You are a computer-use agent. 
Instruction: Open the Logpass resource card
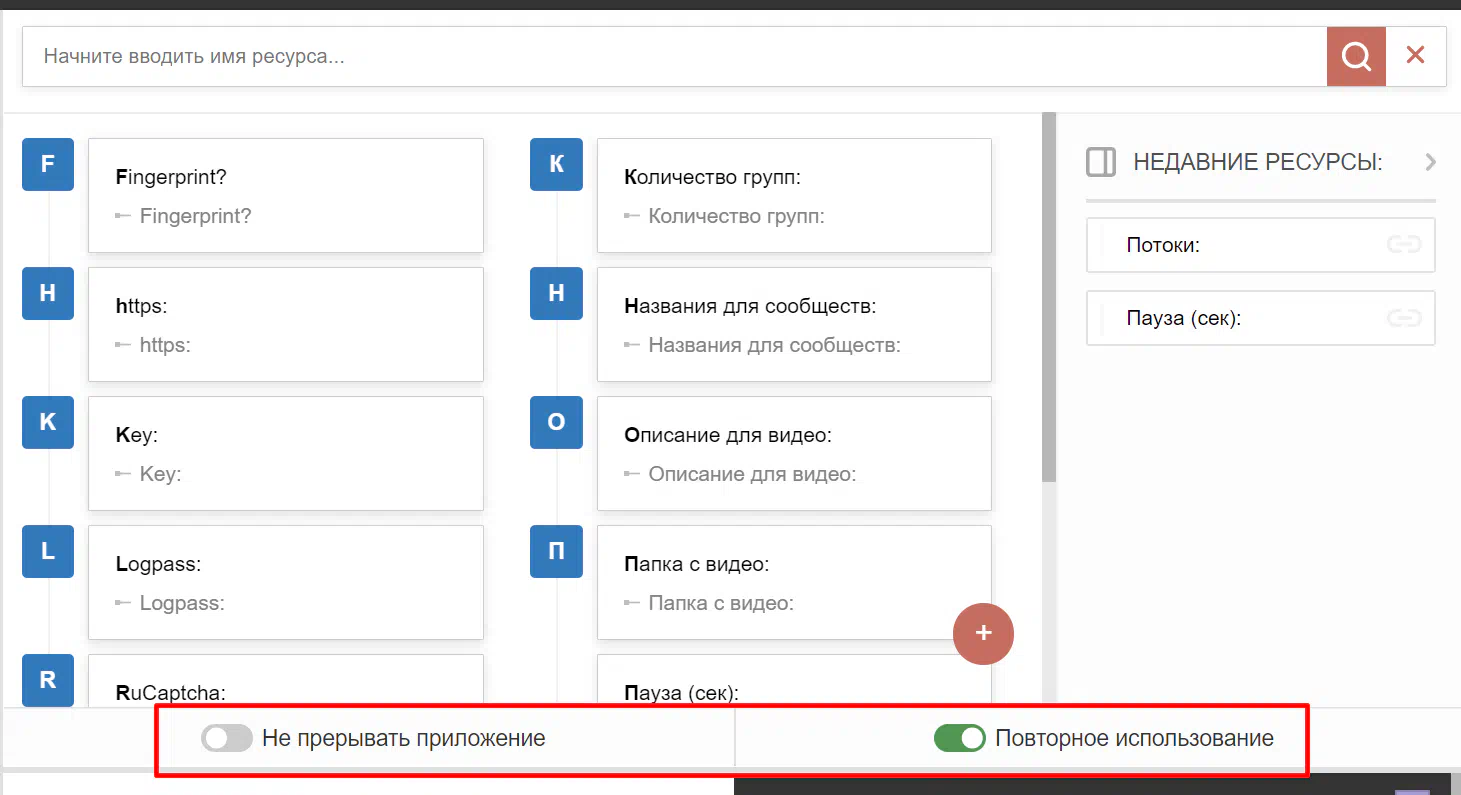pos(286,582)
